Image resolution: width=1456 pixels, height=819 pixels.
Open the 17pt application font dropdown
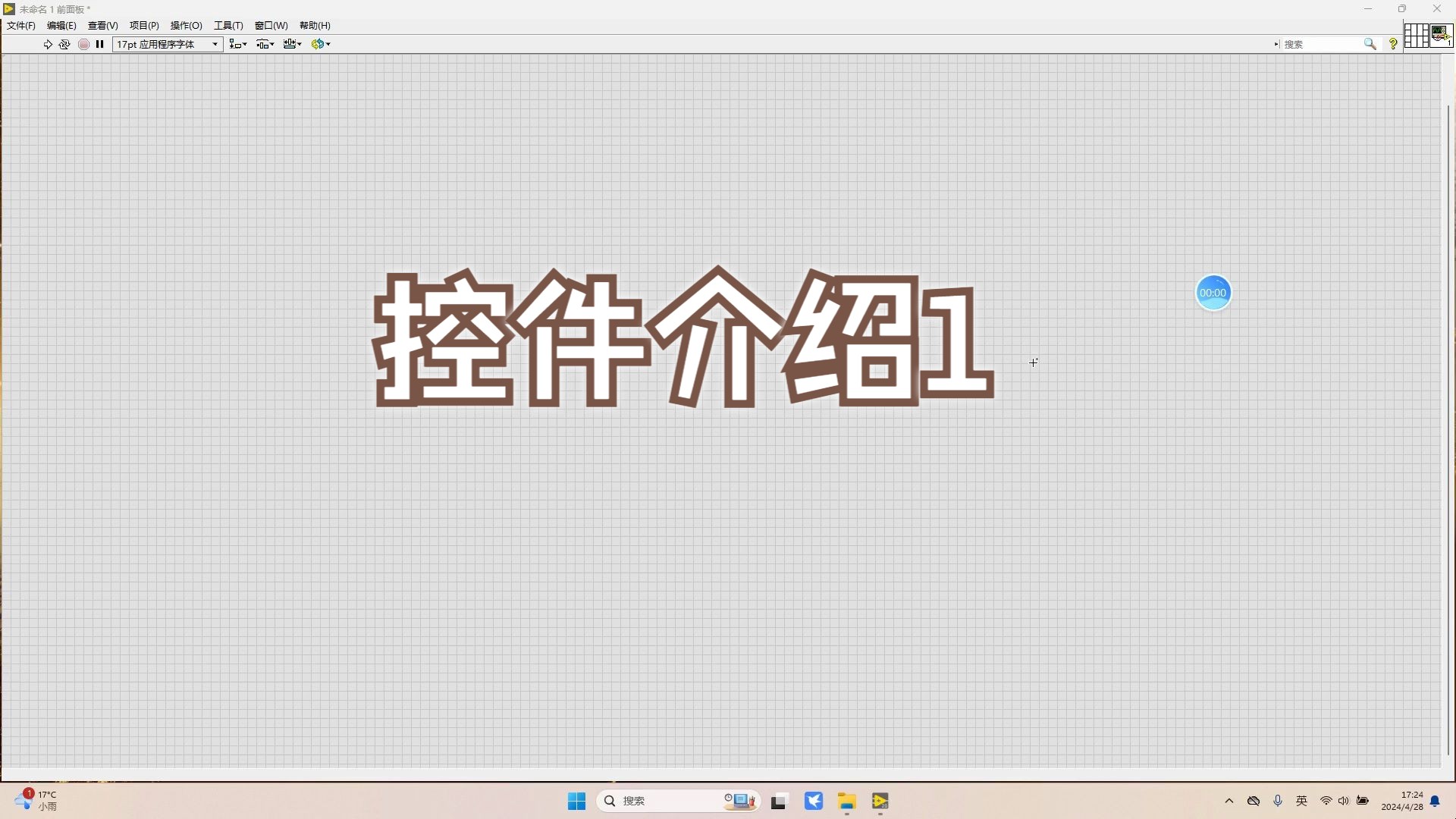tap(168, 44)
